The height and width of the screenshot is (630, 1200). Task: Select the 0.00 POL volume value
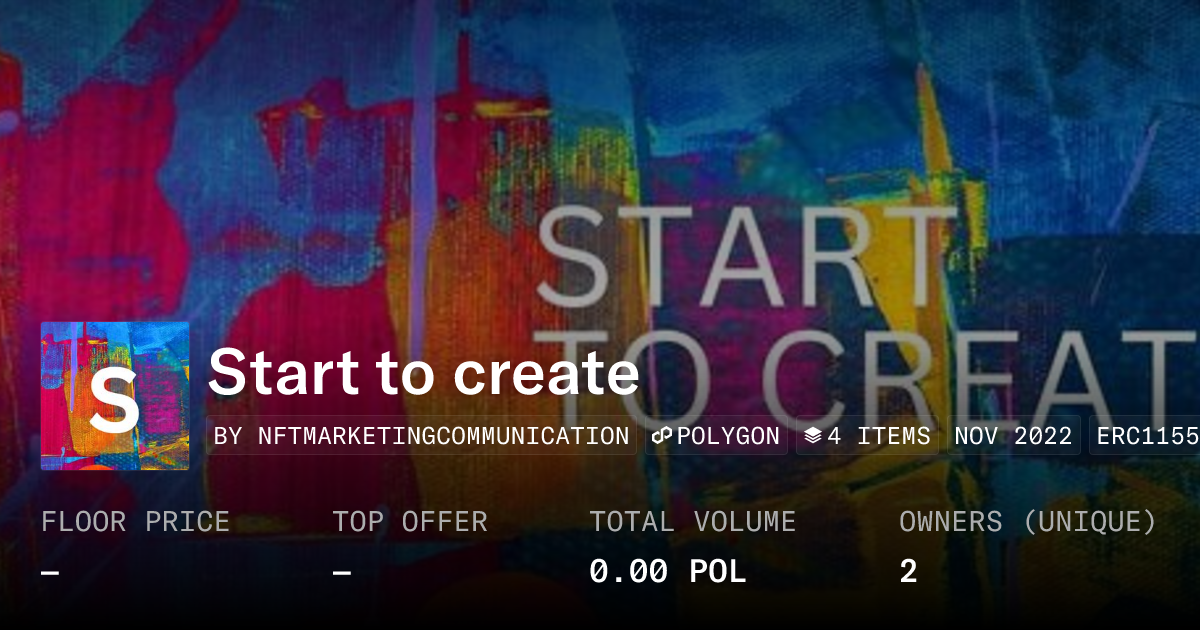[667, 572]
